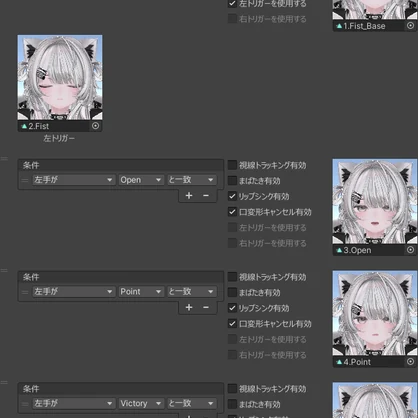Viewport: 418px width, 418px height.
Task: Grab the reorder handle of the Open condition row
Action: click(x=25, y=180)
